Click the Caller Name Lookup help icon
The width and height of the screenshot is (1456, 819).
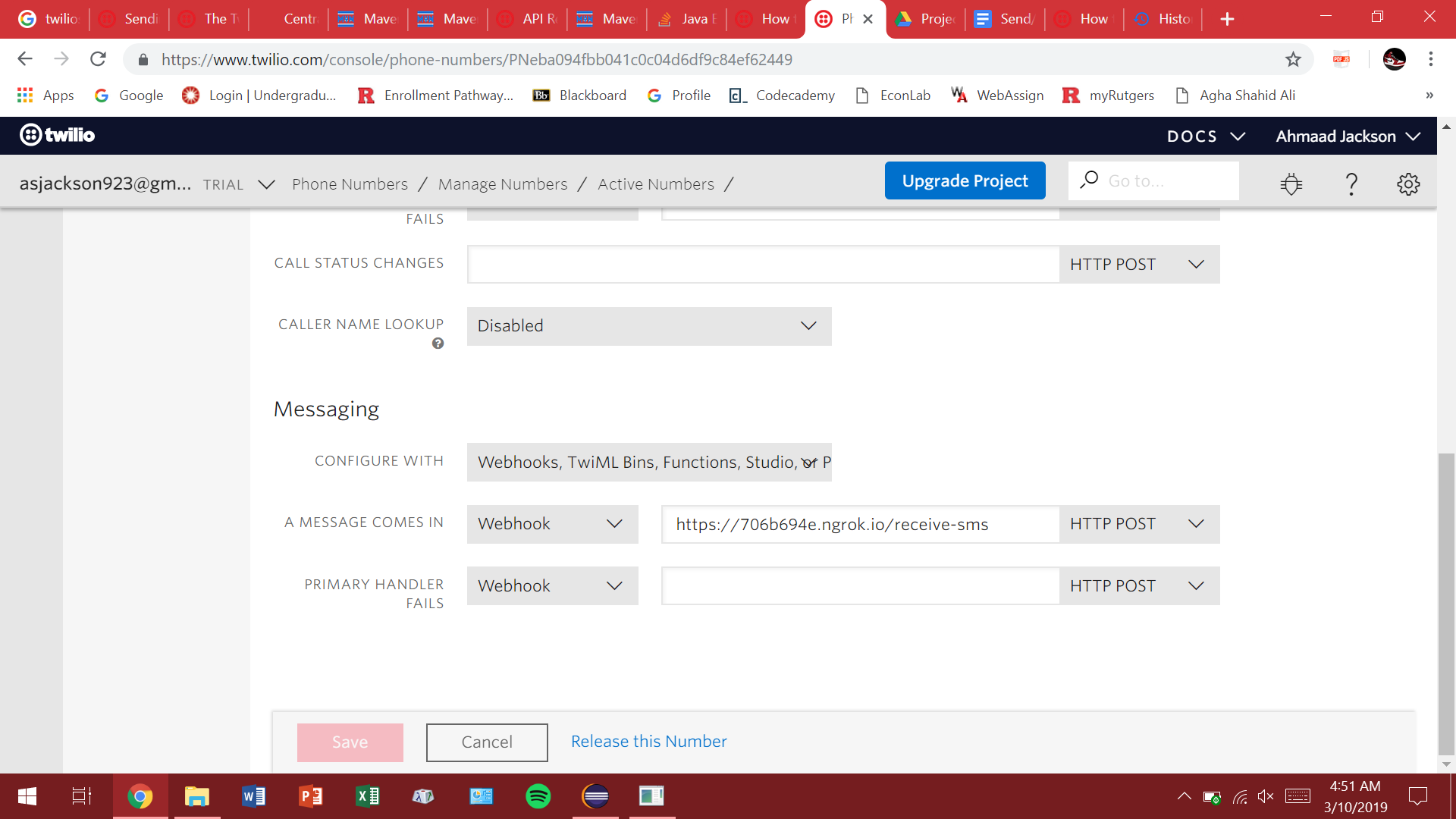[x=438, y=344]
